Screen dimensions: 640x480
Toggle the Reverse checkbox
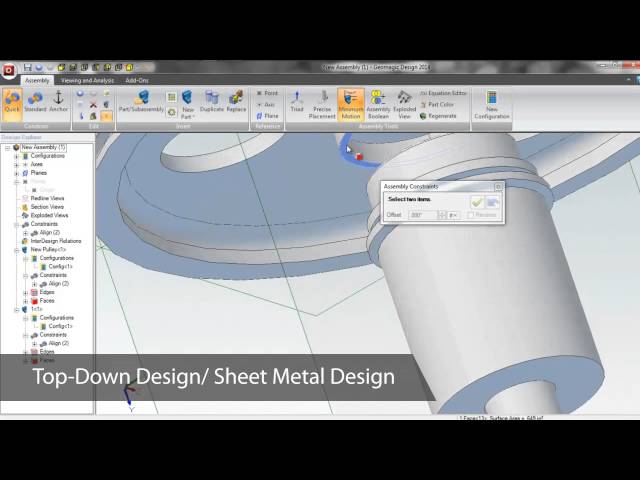(471, 215)
